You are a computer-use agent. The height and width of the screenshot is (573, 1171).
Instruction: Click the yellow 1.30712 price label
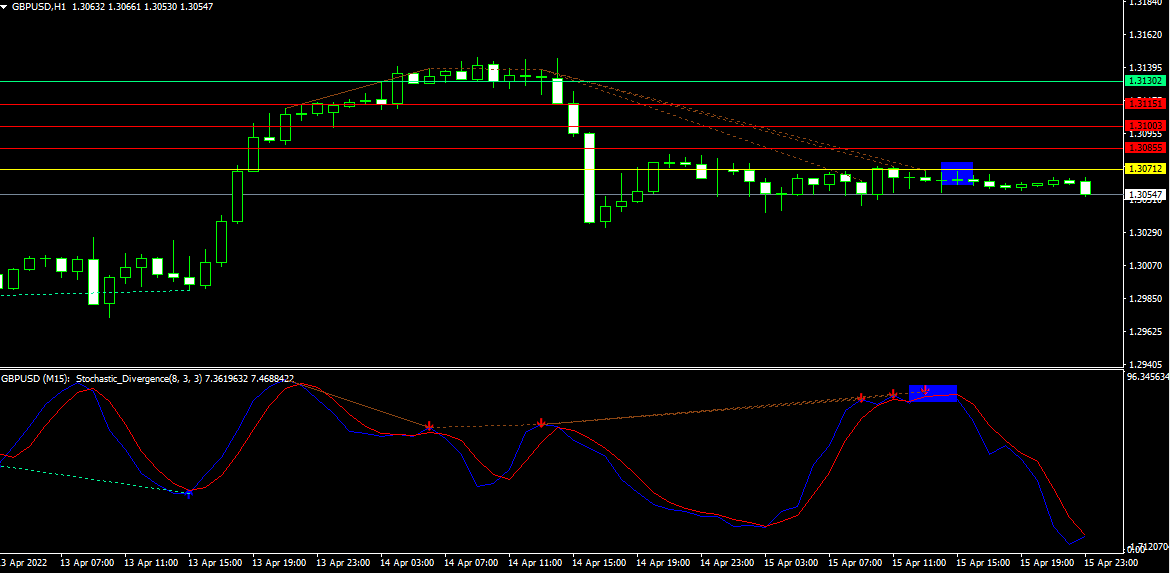point(1145,169)
